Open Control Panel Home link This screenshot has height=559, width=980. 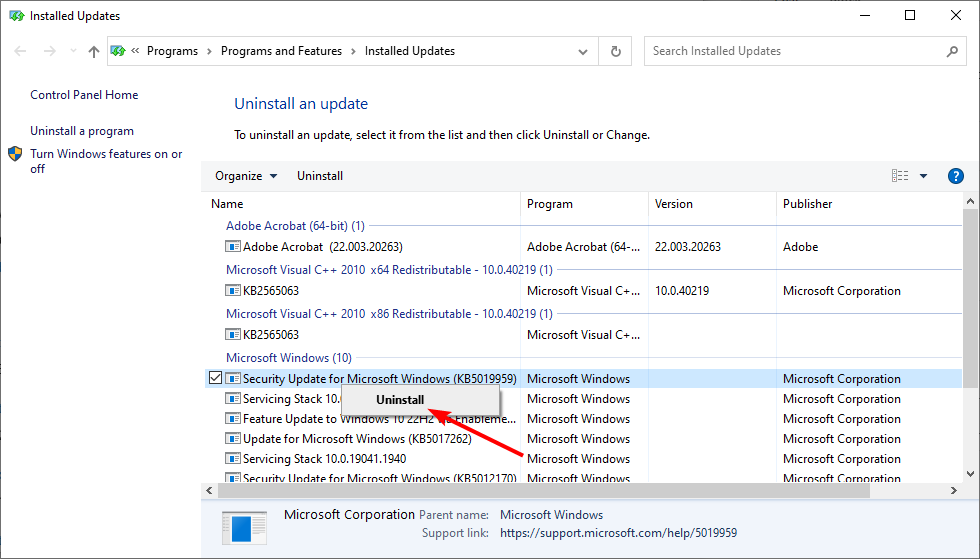click(x=84, y=95)
